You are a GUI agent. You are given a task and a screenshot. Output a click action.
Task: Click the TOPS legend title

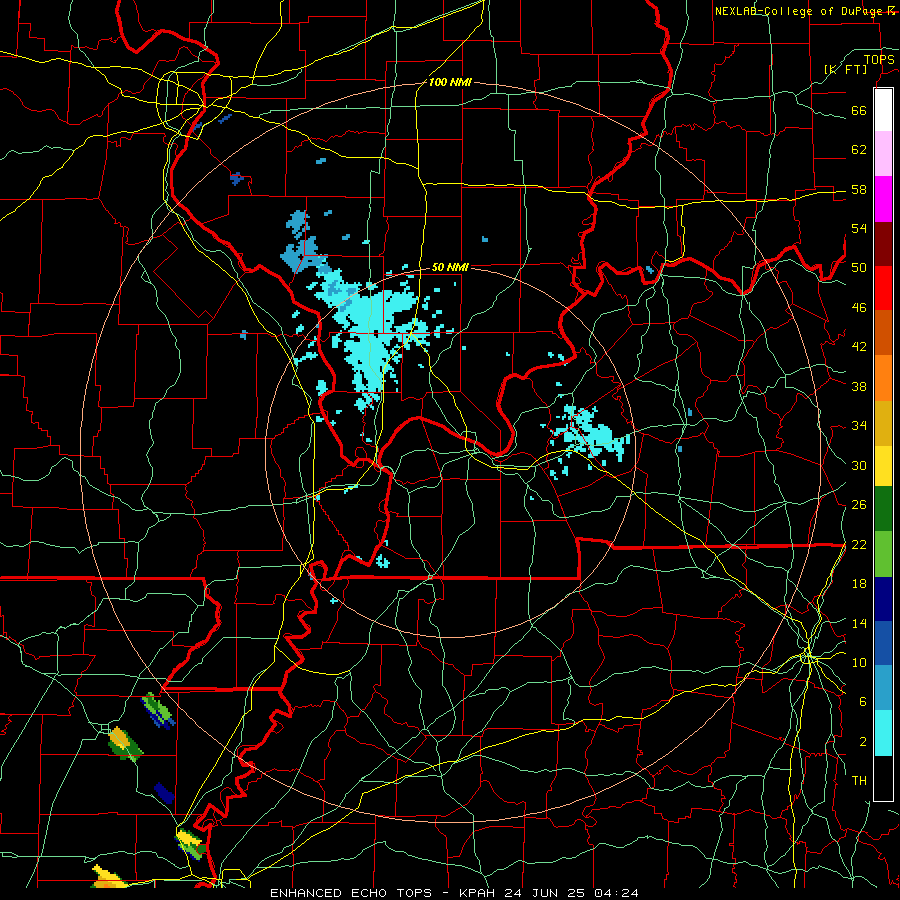879,59
